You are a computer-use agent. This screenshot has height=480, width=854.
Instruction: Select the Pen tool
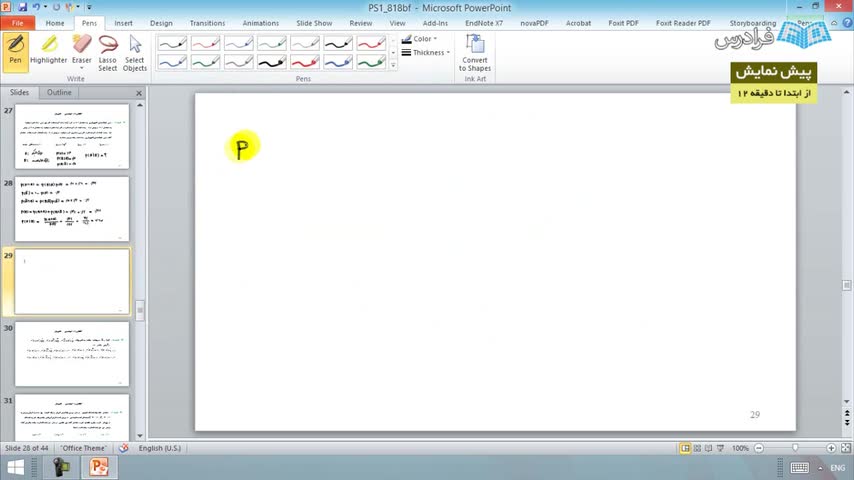click(x=15, y=52)
